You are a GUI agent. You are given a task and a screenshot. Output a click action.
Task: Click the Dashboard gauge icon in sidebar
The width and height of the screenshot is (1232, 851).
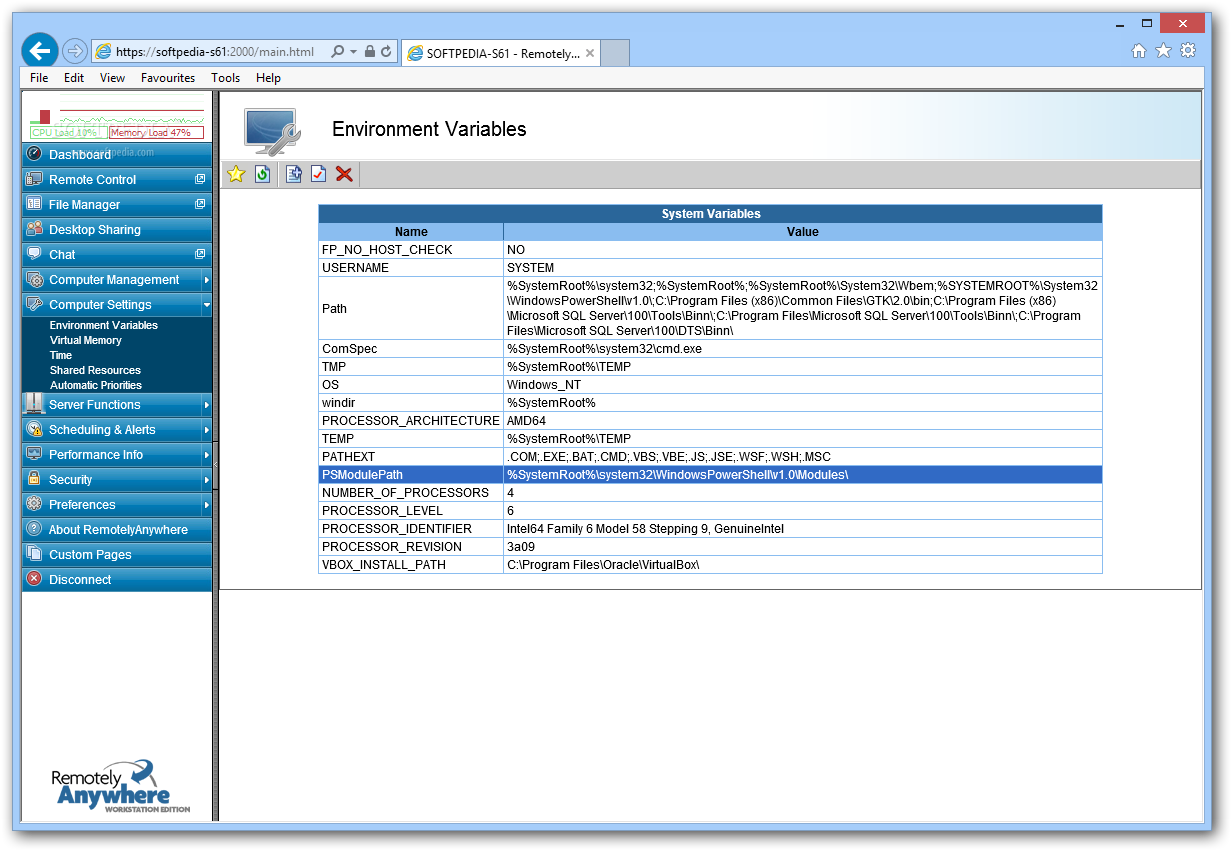coord(34,154)
